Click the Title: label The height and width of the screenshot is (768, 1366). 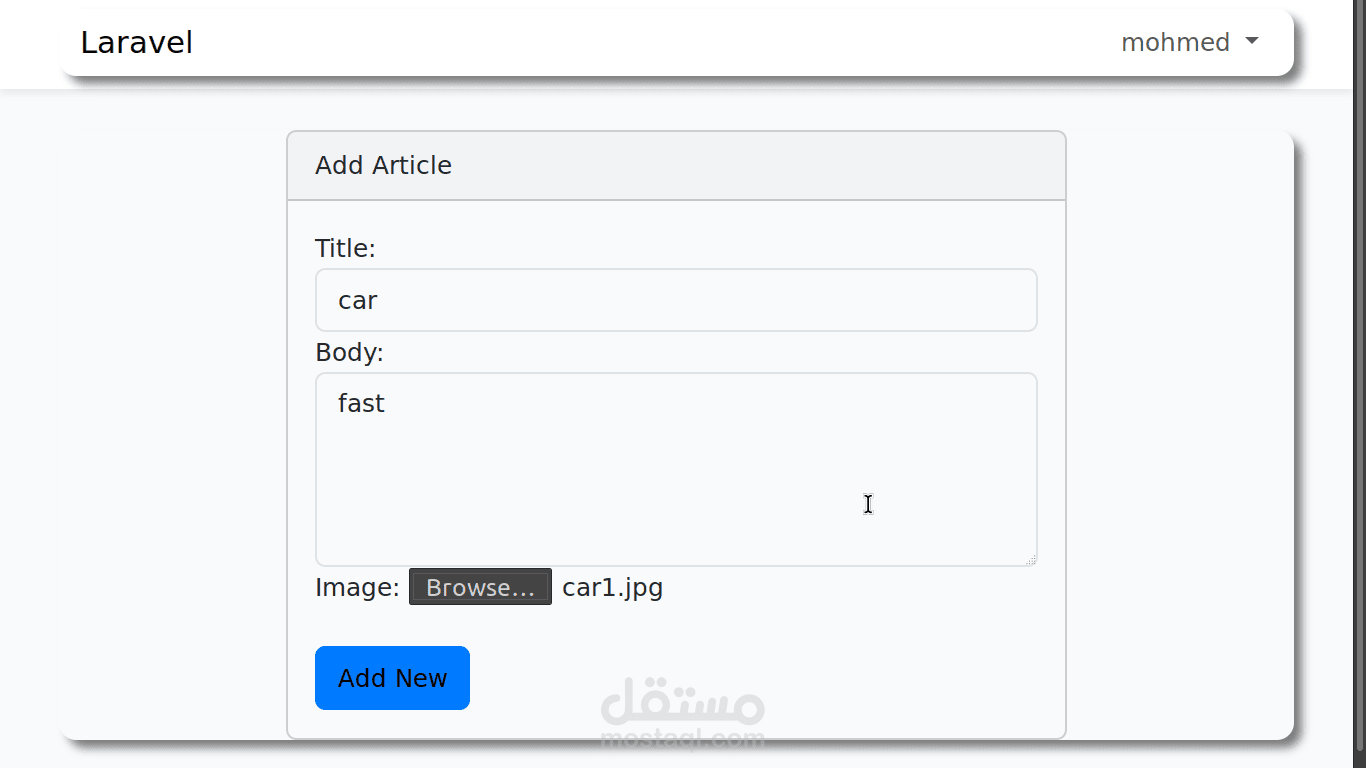click(345, 248)
